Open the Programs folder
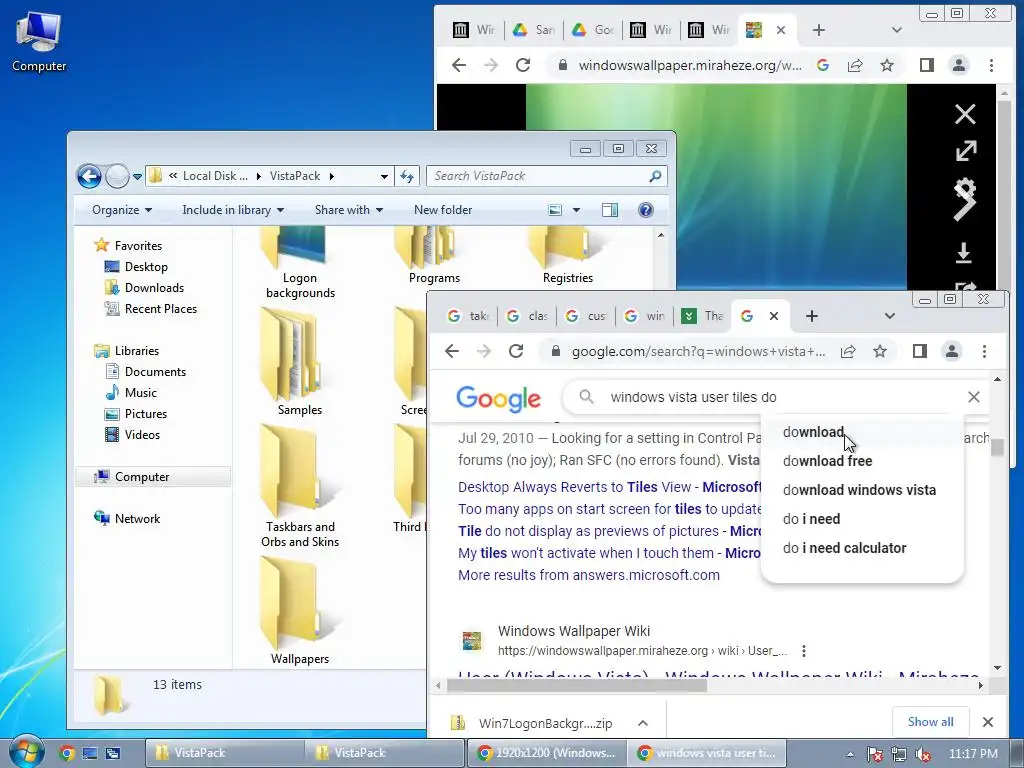 point(434,256)
